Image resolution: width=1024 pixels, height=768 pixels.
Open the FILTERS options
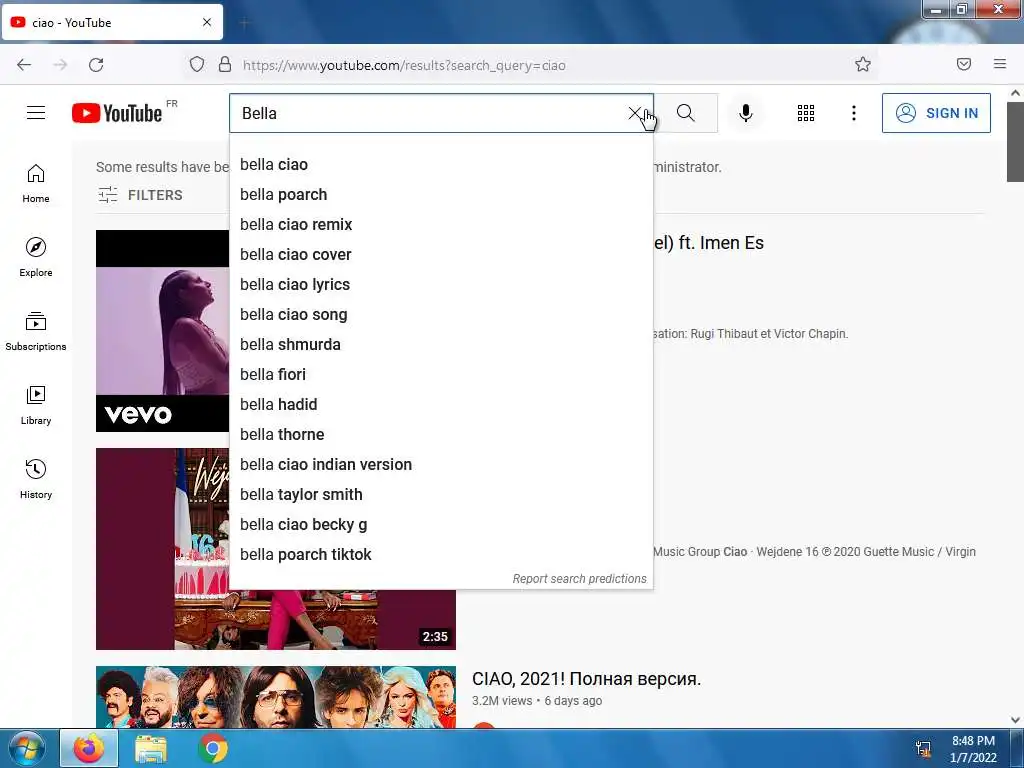click(x=140, y=195)
